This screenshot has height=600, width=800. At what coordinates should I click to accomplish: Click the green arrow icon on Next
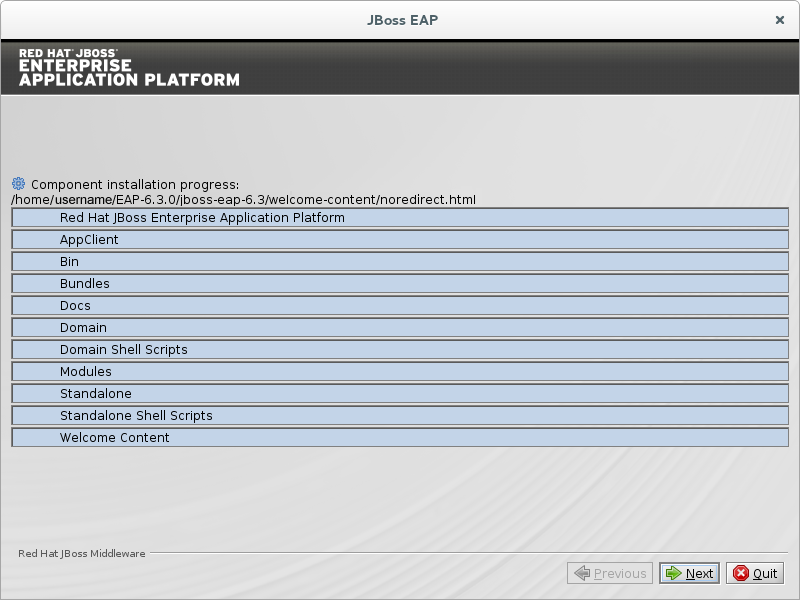point(674,573)
